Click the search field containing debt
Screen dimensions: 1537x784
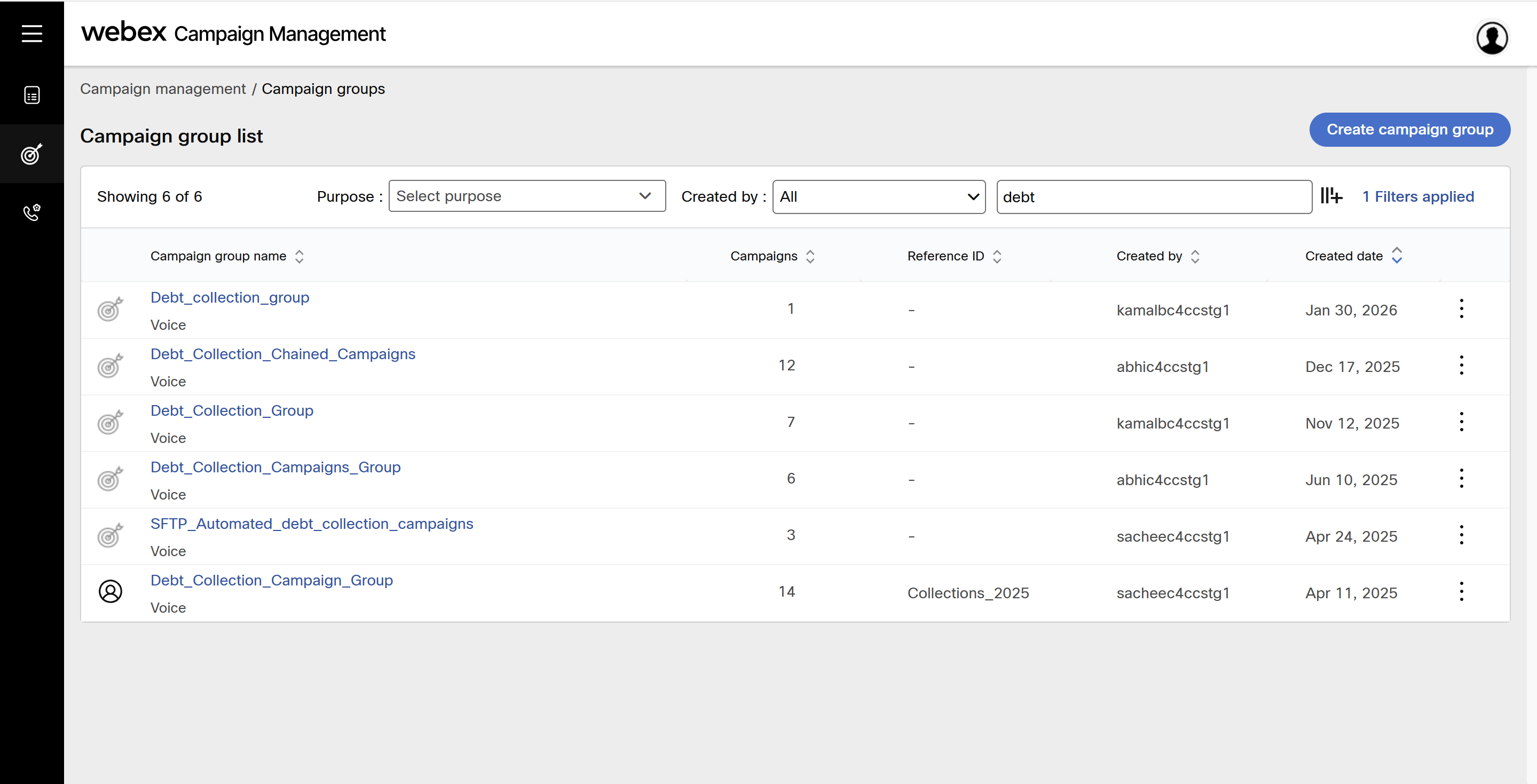click(1153, 197)
